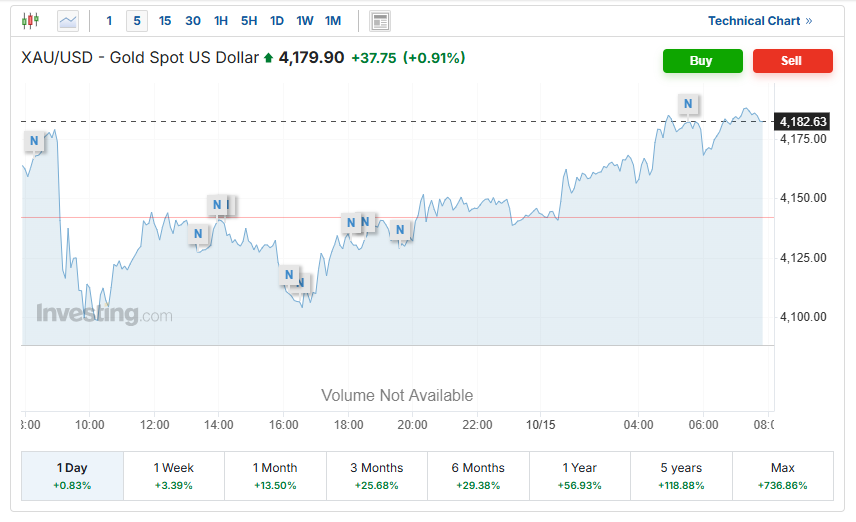856x522 pixels.
Task: Select the Max time range tab
Action: (x=783, y=475)
